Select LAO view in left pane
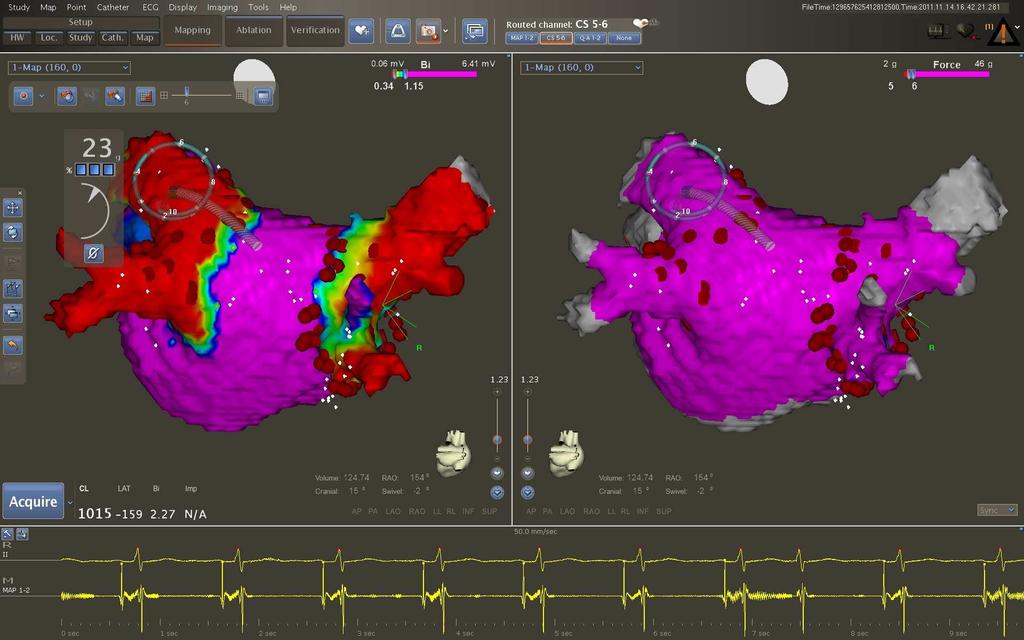Screen dimensions: 1024x640 [x=392, y=511]
